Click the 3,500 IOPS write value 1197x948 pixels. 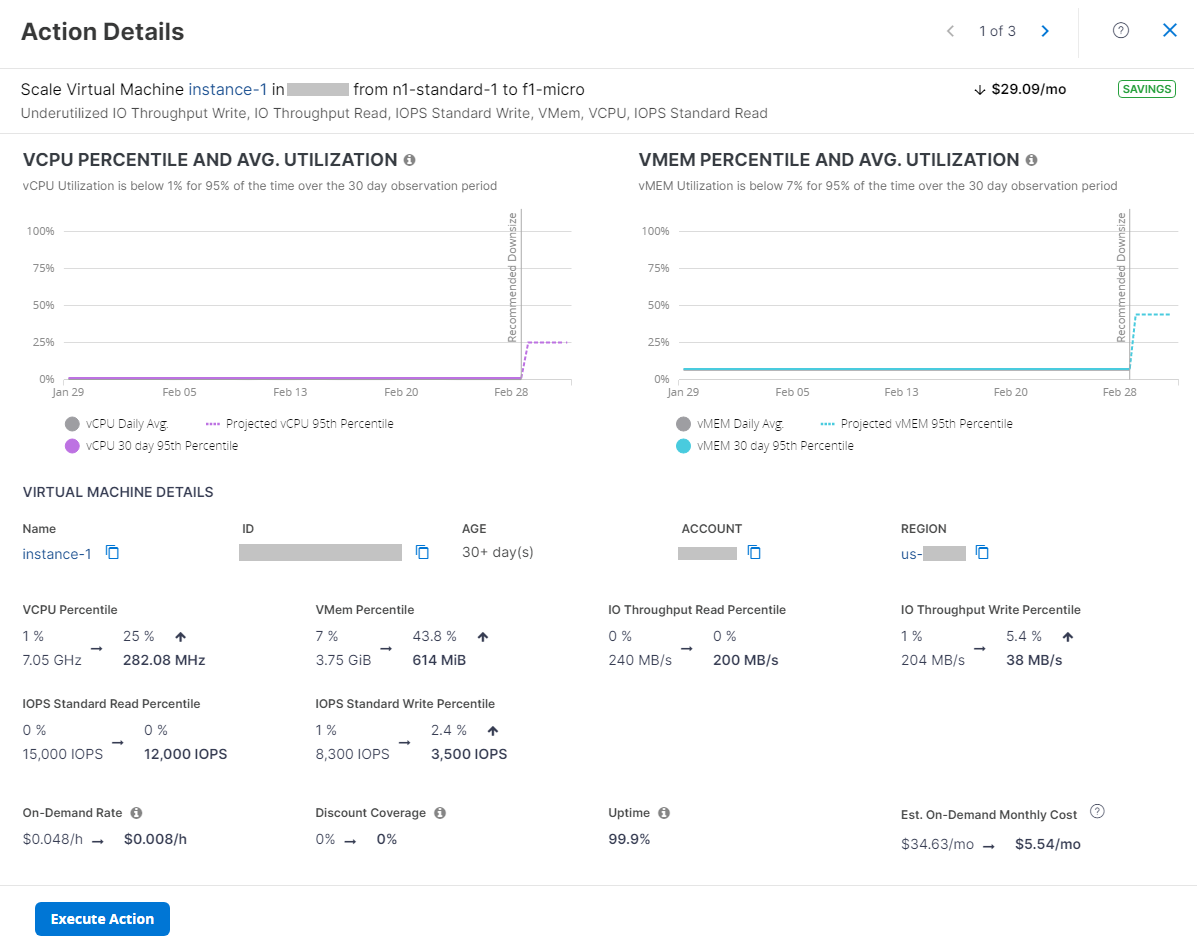coord(469,754)
